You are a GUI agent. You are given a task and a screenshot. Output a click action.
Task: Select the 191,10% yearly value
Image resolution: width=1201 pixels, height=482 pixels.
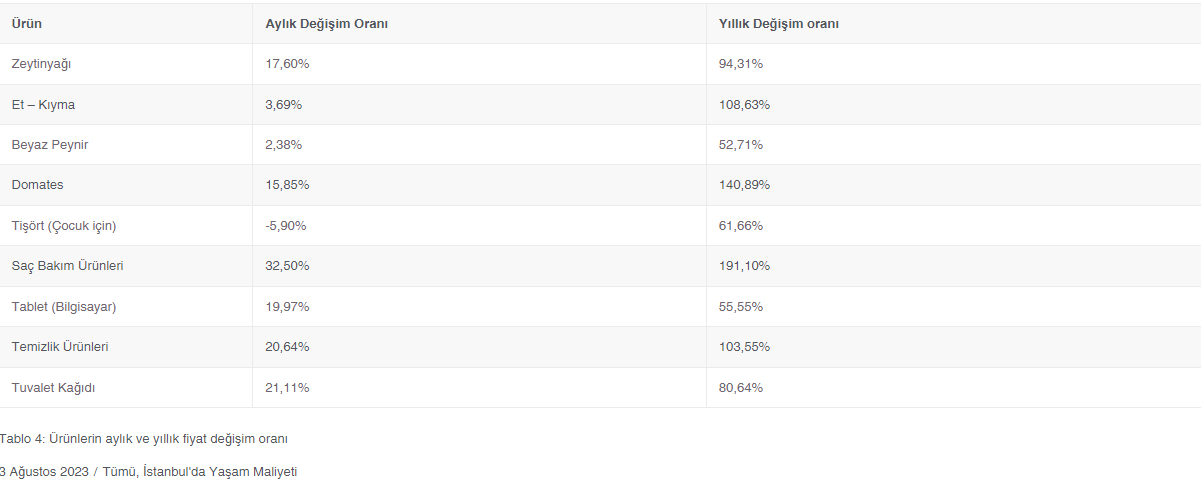[x=745, y=266]
